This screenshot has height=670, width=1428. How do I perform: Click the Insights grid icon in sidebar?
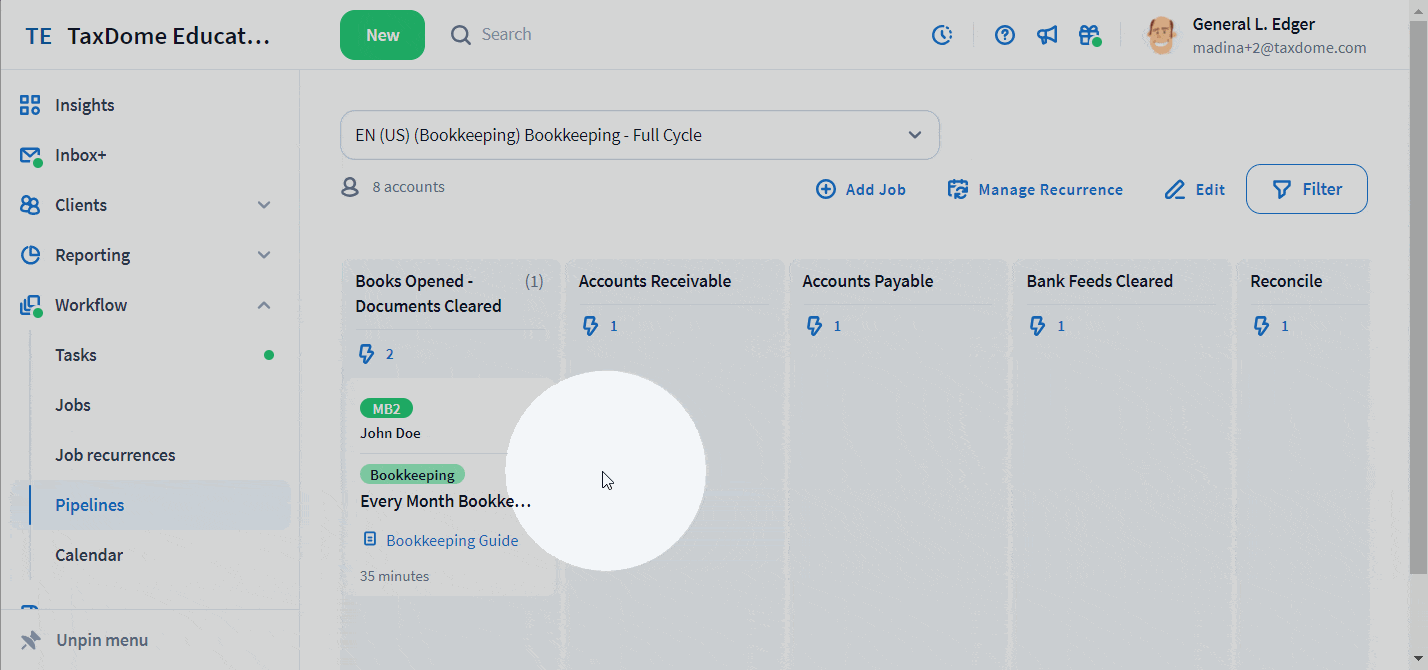pos(31,105)
